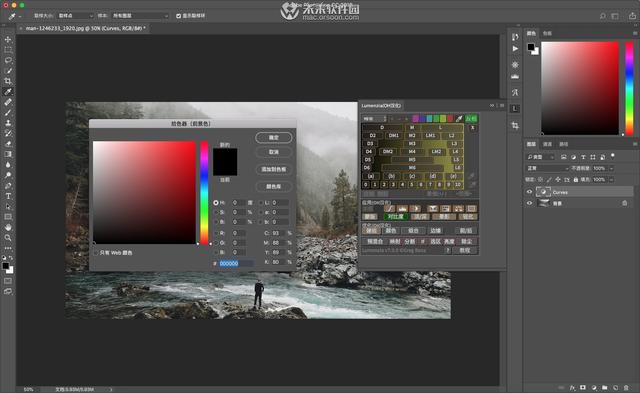640x393 pixels.
Task: Click the hue slider in Color Picker
Action: [x=204, y=193]
